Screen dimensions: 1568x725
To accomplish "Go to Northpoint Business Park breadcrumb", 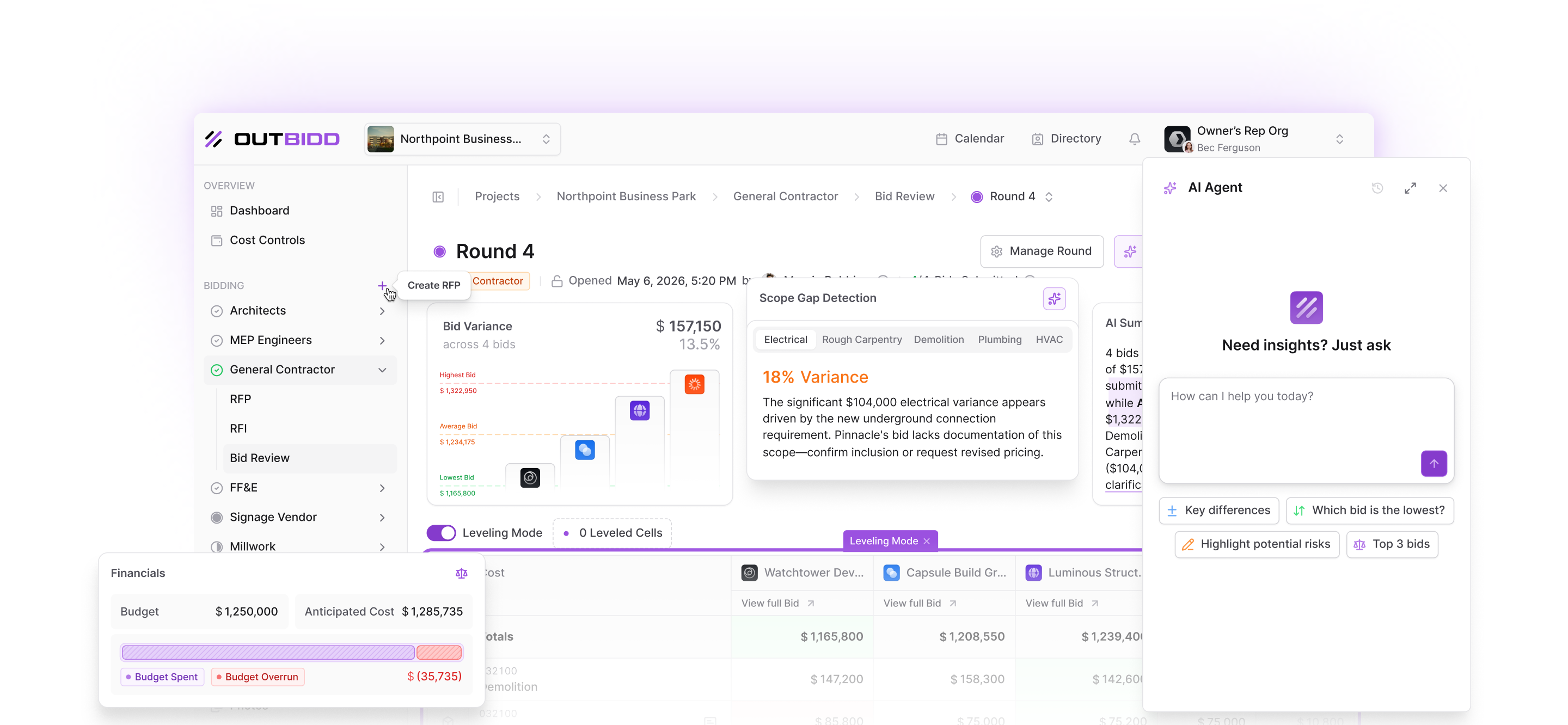I will (x=626, y=196).
